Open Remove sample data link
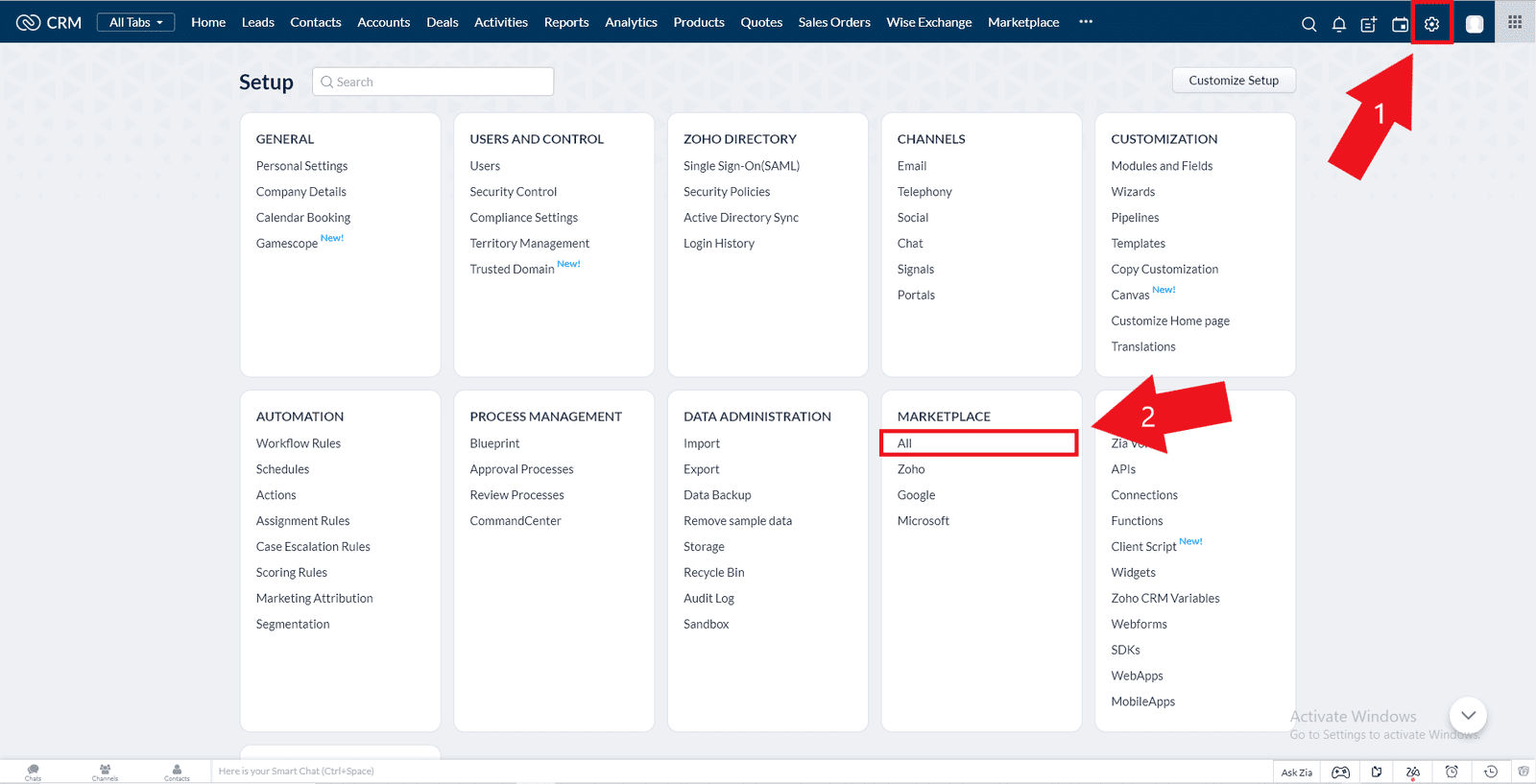Viewport: 1536px width, 784px height. (737, 521)
